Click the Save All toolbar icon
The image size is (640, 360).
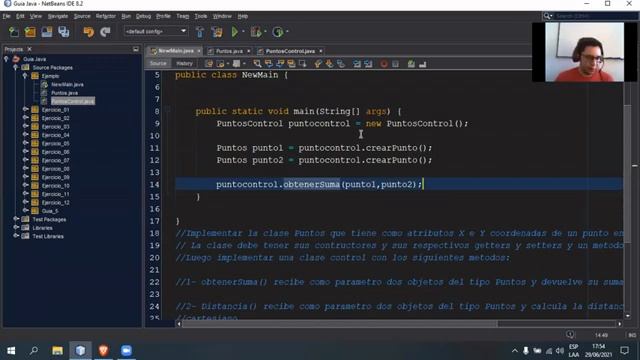(x=64, y=32)
